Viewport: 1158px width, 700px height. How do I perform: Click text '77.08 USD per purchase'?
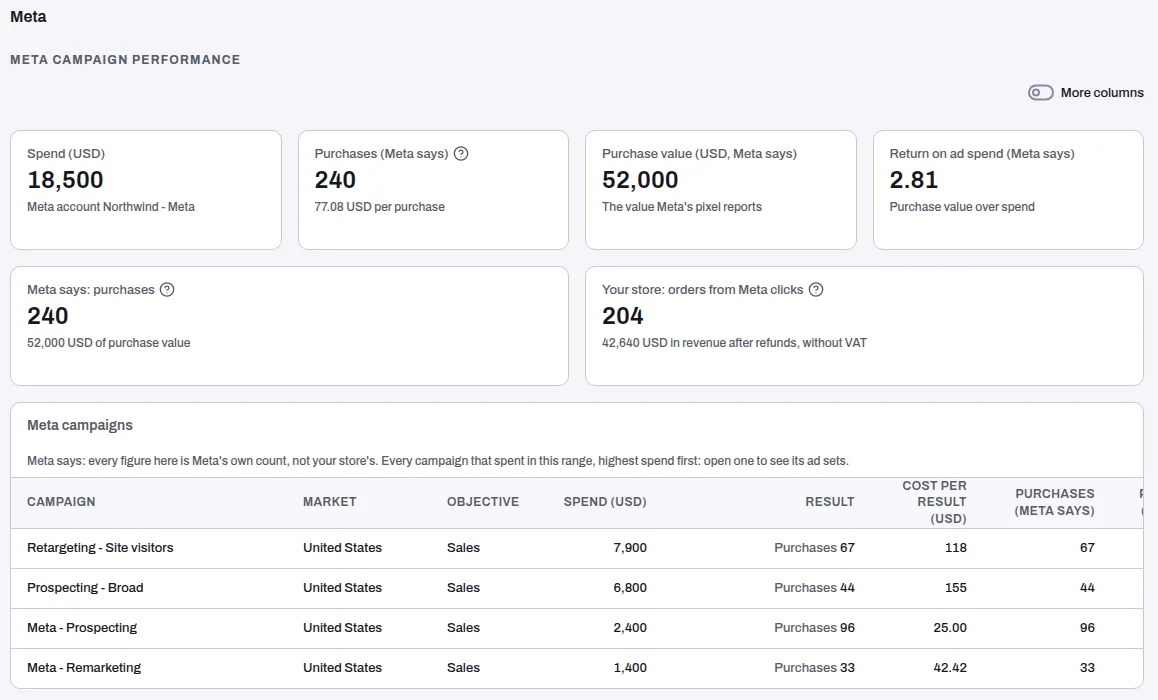380,207
